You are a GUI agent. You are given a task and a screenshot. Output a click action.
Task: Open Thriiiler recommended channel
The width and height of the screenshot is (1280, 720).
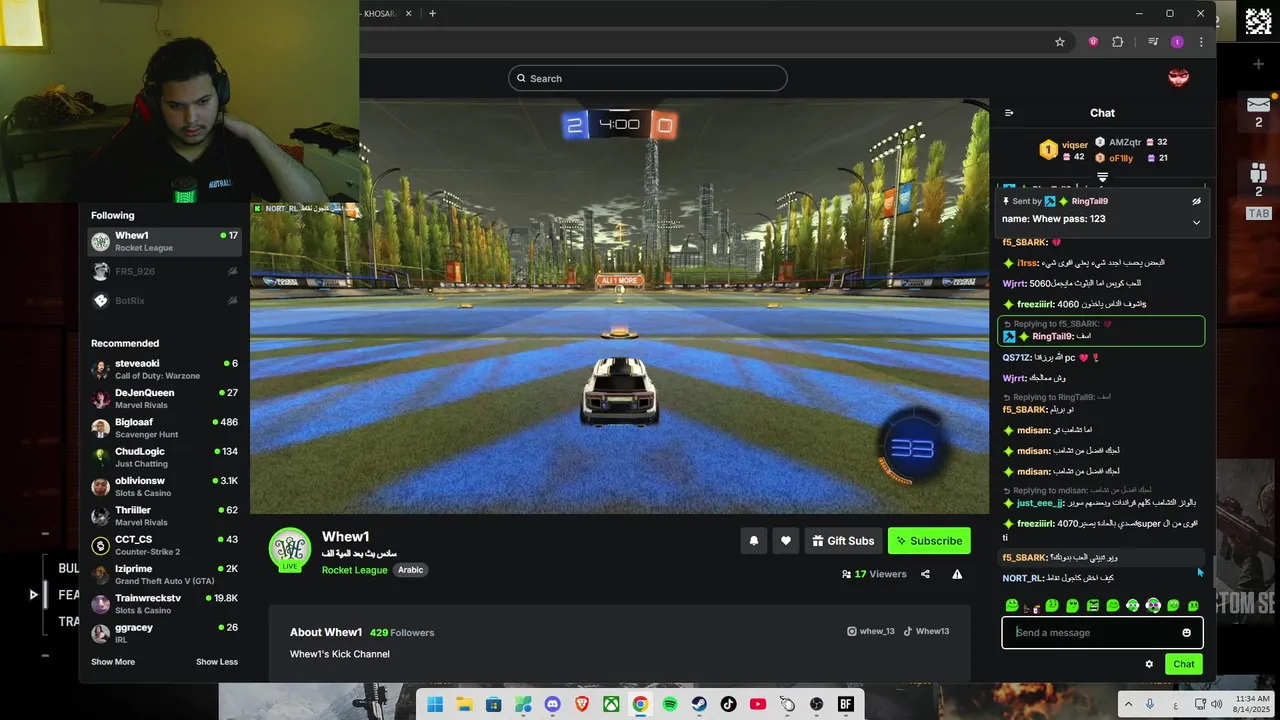pyautogui.click(x=165, y=516)
